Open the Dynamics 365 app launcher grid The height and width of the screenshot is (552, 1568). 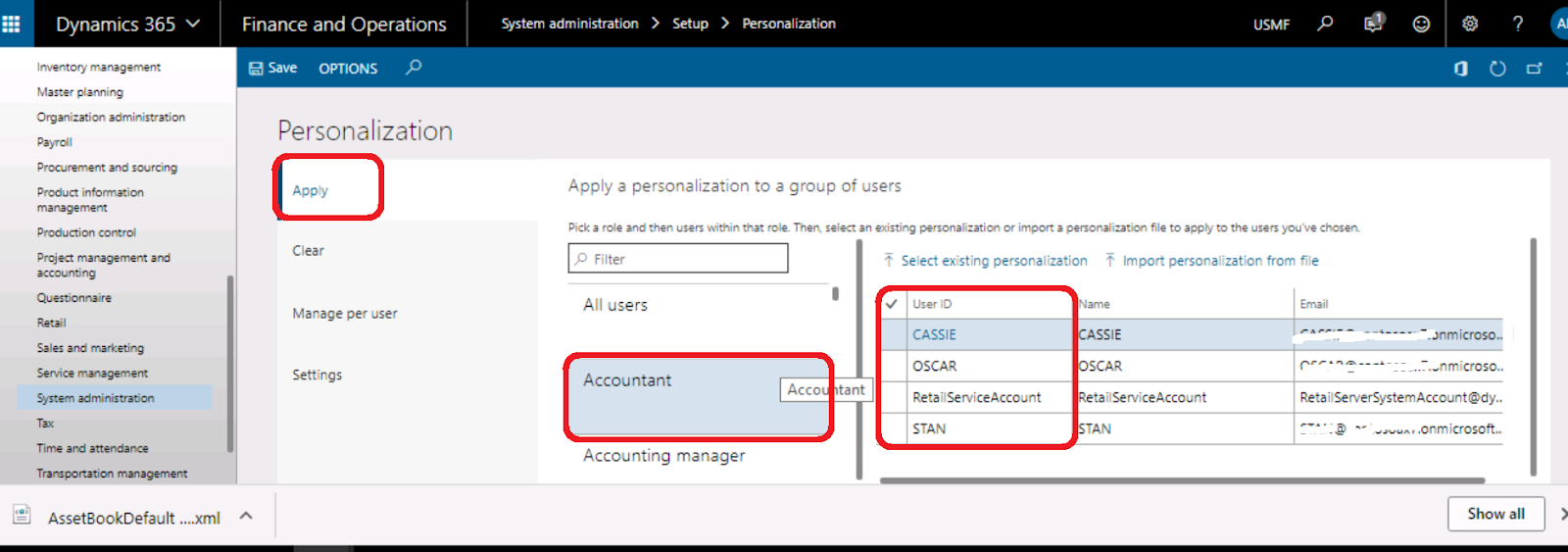pyautogui.click(x=12, y=24)
